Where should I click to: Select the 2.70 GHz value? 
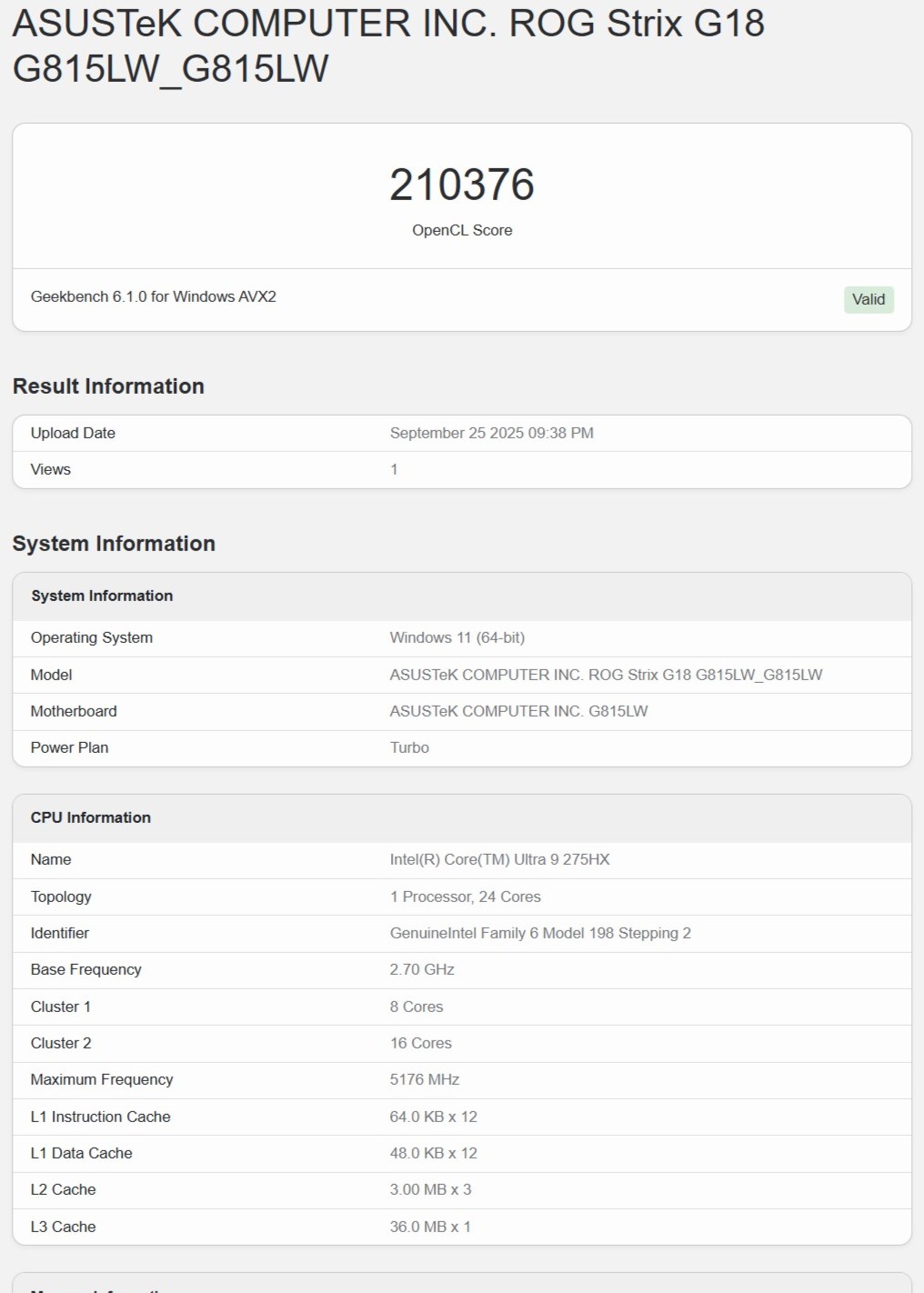pyautogui.click(x=422, y=969)
